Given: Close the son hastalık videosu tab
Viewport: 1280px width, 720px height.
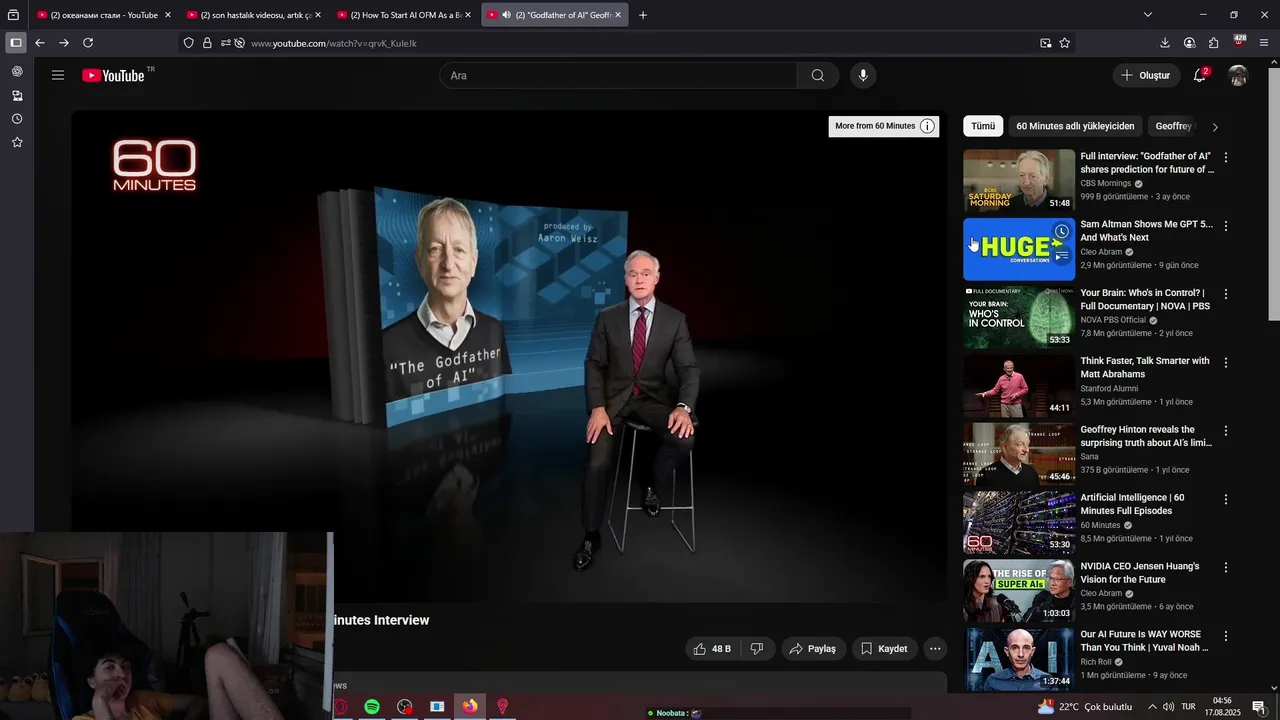Looking at the screenshot, I should point(318,15).
